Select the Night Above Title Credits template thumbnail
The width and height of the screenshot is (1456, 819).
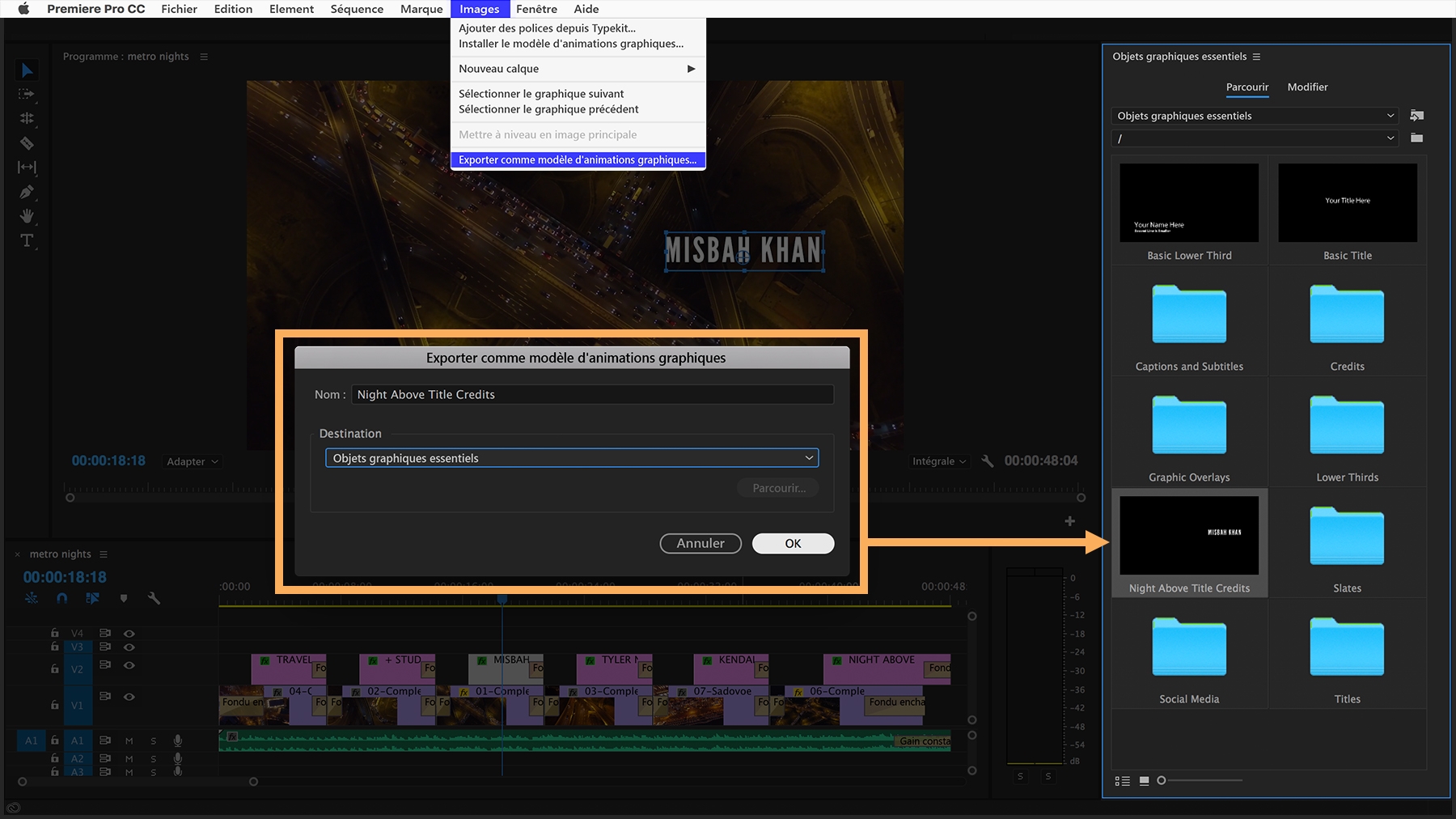1188,535
